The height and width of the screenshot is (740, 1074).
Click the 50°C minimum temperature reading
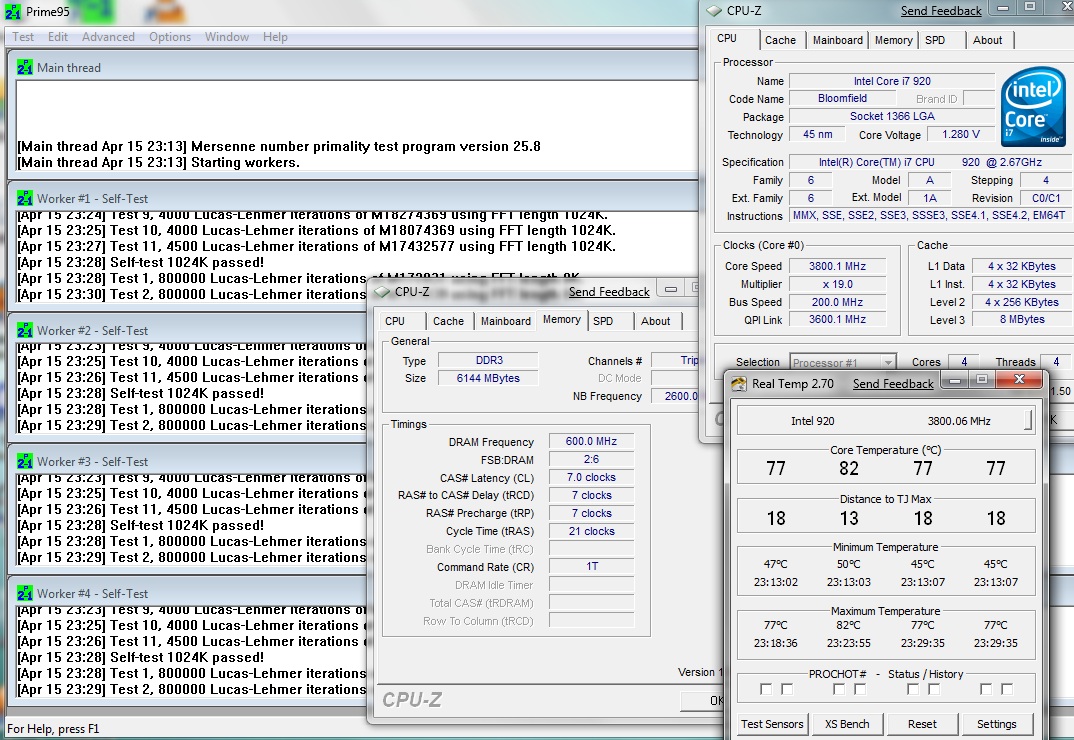tap(849, 565)
